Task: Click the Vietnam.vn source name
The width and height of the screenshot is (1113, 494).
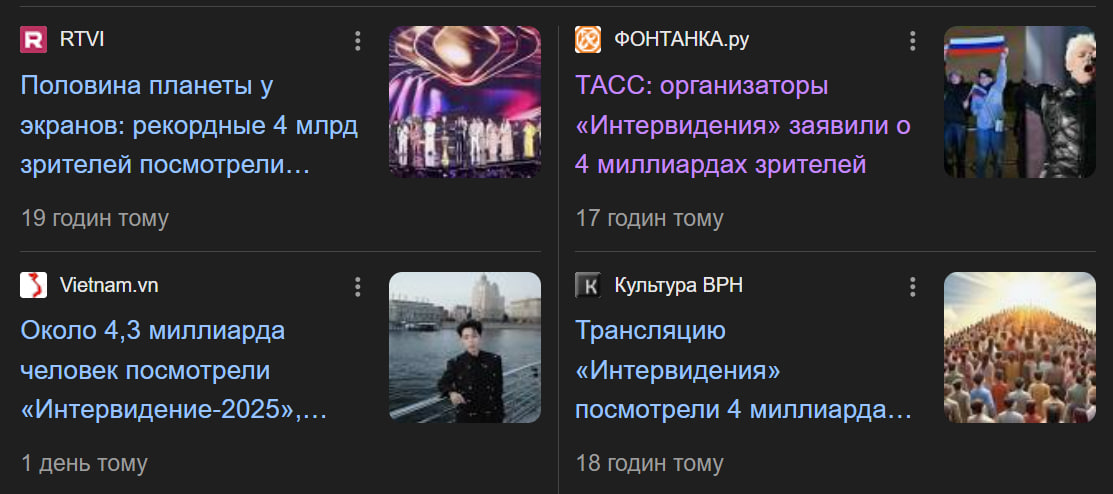Action: (109, 285)
